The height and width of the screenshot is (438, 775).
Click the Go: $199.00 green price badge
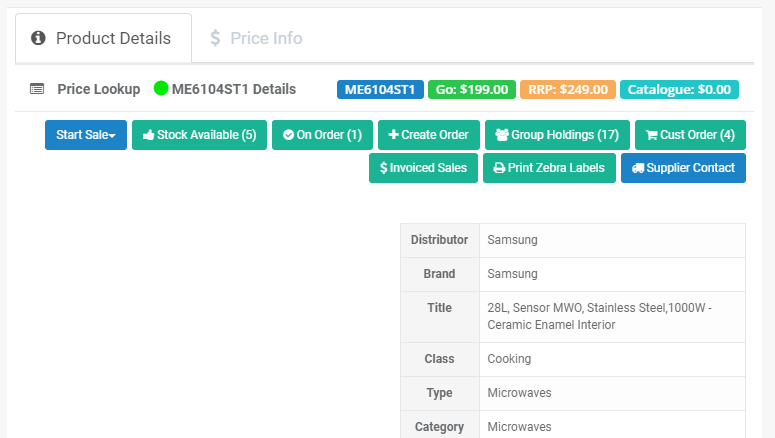[472, 89]
